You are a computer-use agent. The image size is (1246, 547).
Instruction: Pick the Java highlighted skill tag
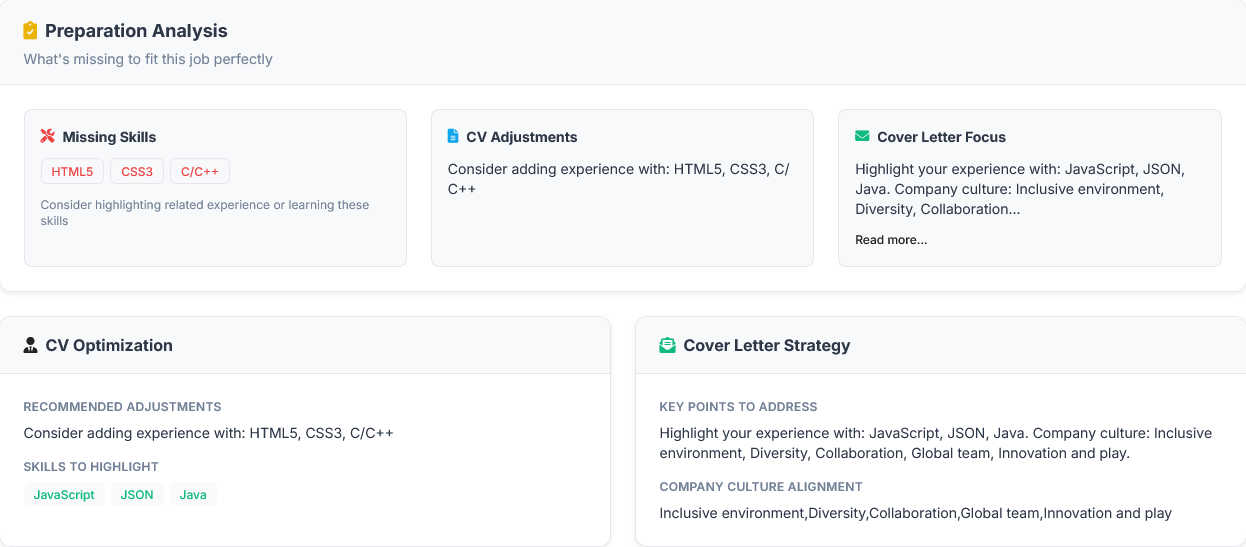pos(193,494)
